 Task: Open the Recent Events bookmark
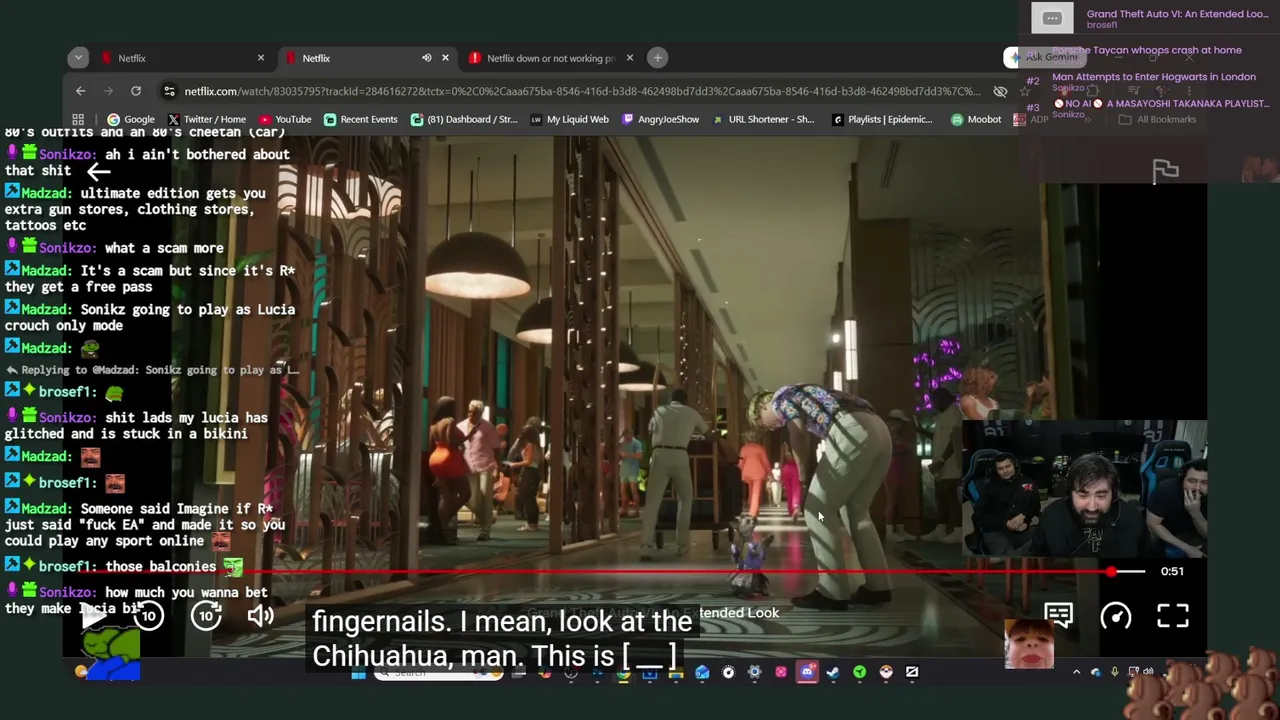[x=360, y=119]
